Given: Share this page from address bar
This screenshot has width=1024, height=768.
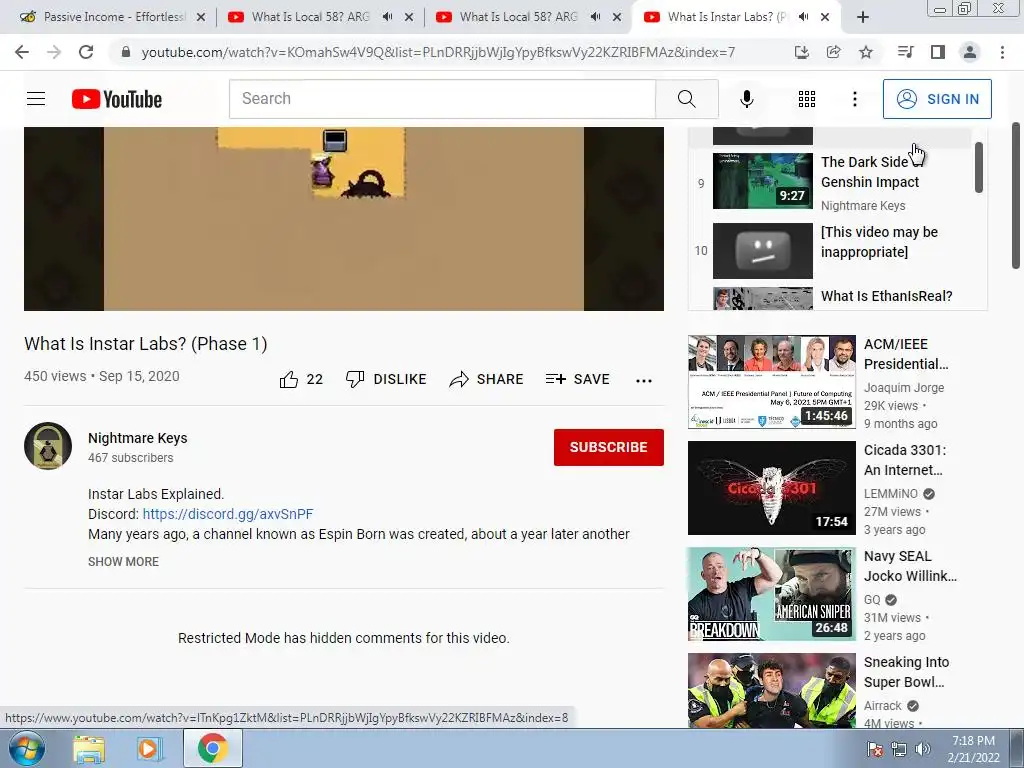Looking at the screenshot, I should pyautogui.click(x=833, y=52).
